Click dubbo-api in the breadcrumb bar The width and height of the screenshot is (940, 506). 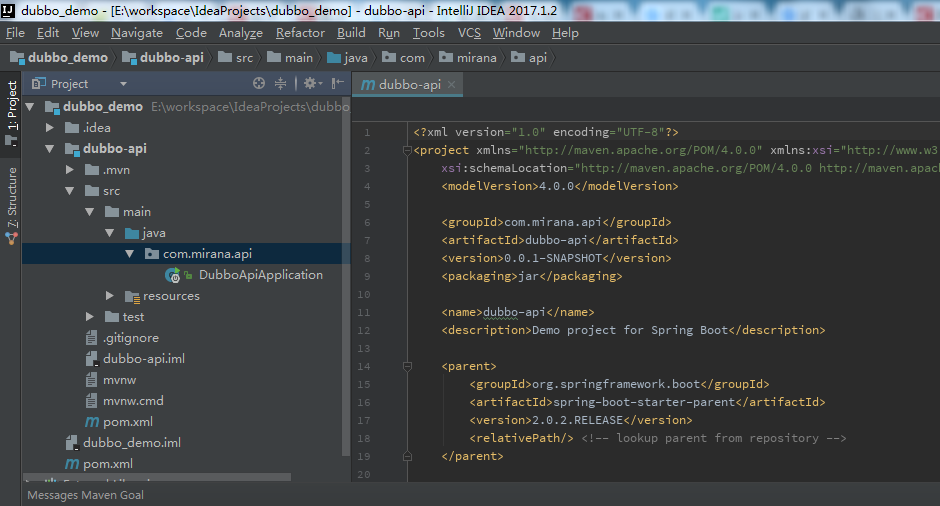[x=163, y=58]
